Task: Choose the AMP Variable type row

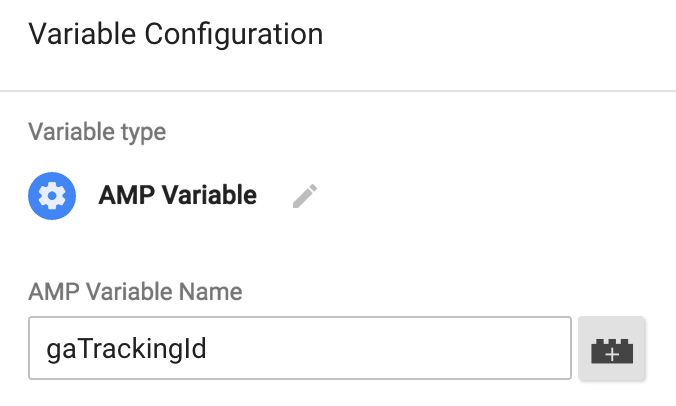Action: pos(172,196)
